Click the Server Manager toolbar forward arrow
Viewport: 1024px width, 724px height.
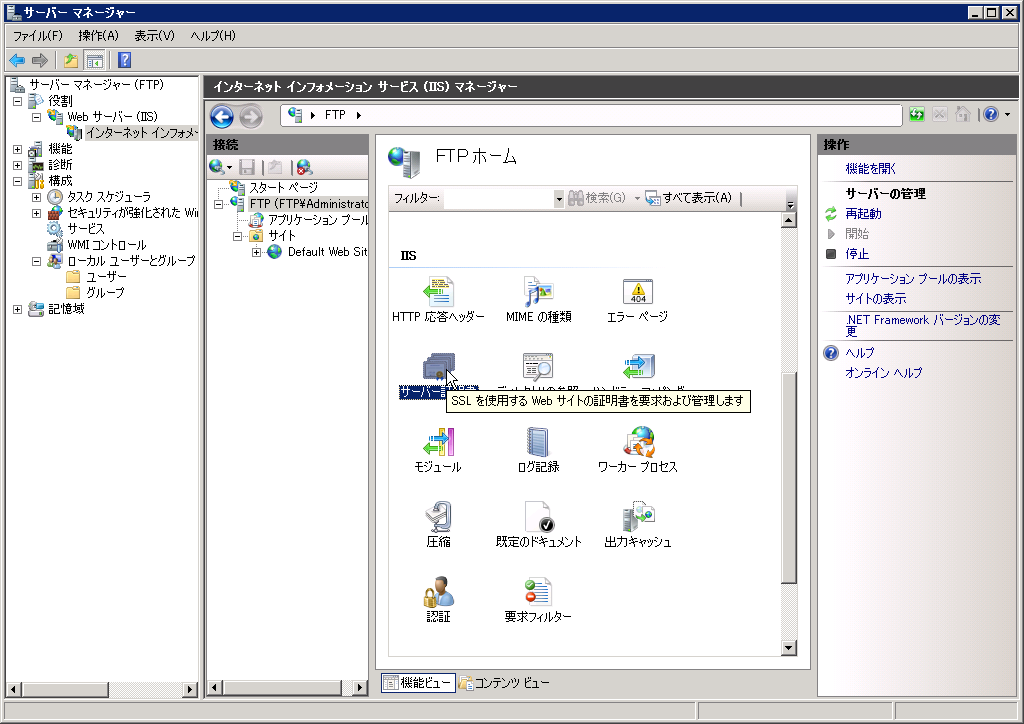(40, 61)
